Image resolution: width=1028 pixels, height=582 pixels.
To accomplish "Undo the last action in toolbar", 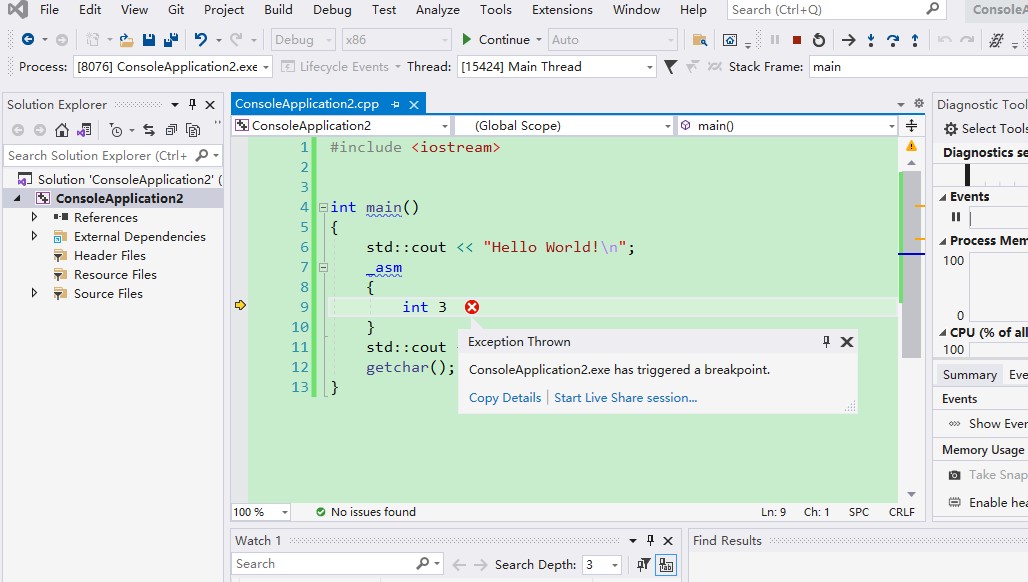I will pos(201,39).
